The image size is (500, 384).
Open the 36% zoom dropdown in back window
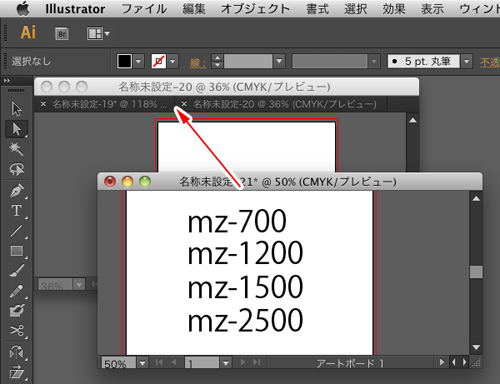(79, 285)
